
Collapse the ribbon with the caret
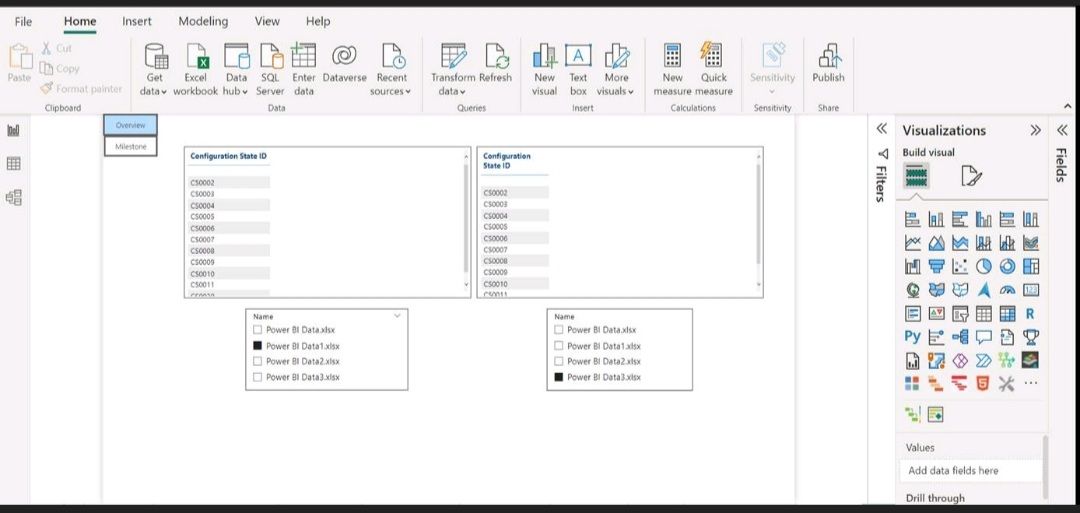1068,107
